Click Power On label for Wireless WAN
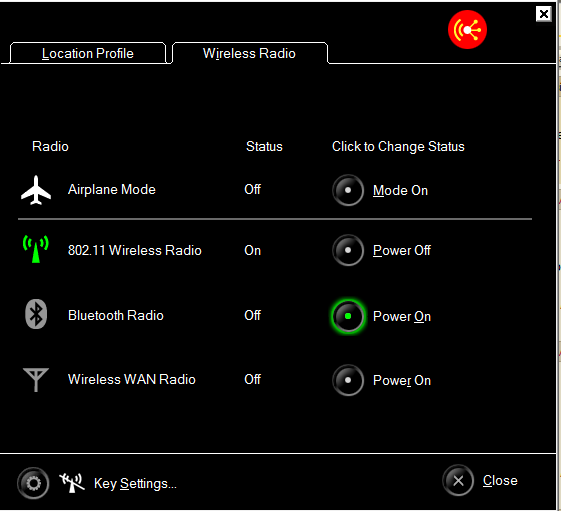The width and height of the screenshot is (561, 511). 402,380
